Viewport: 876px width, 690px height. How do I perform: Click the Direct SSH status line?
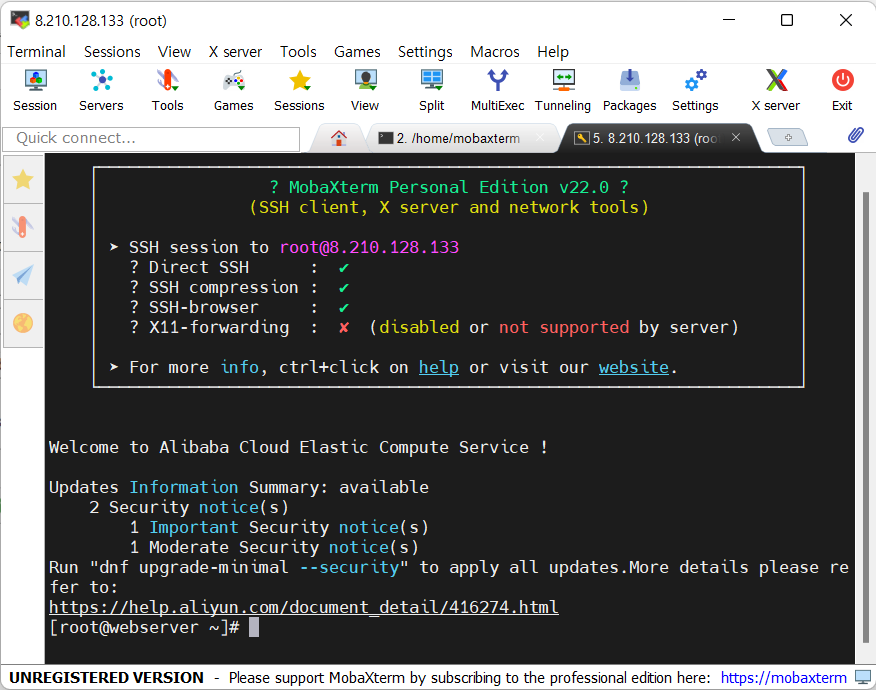239,268
